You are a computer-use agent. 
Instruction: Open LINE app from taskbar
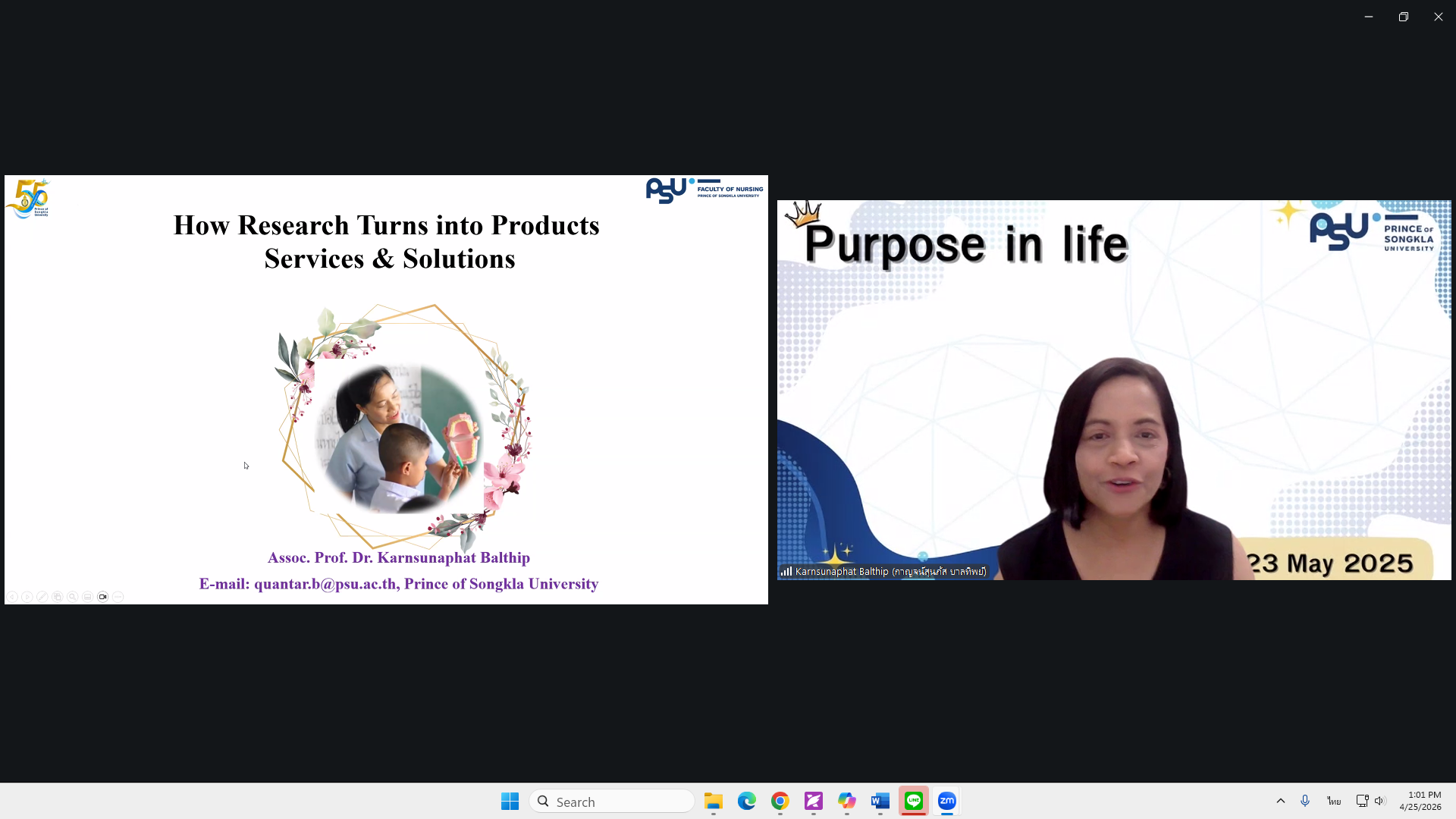[914, 801]
